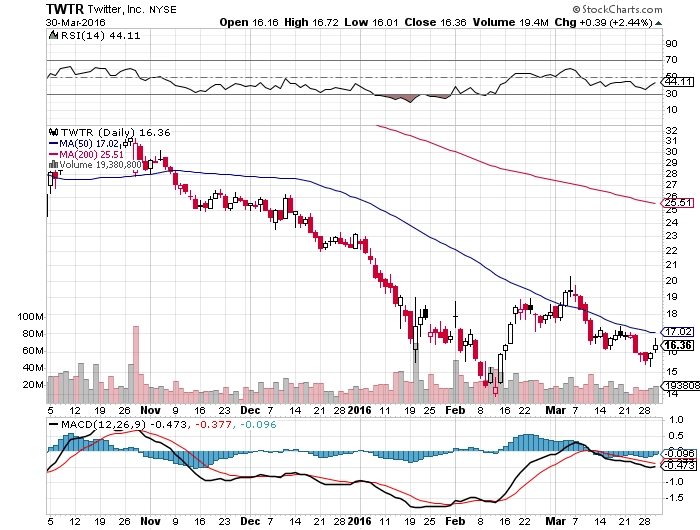700x530 pixels.
Task: Click the 10 label on RSI axis
Action: (671, 110)
